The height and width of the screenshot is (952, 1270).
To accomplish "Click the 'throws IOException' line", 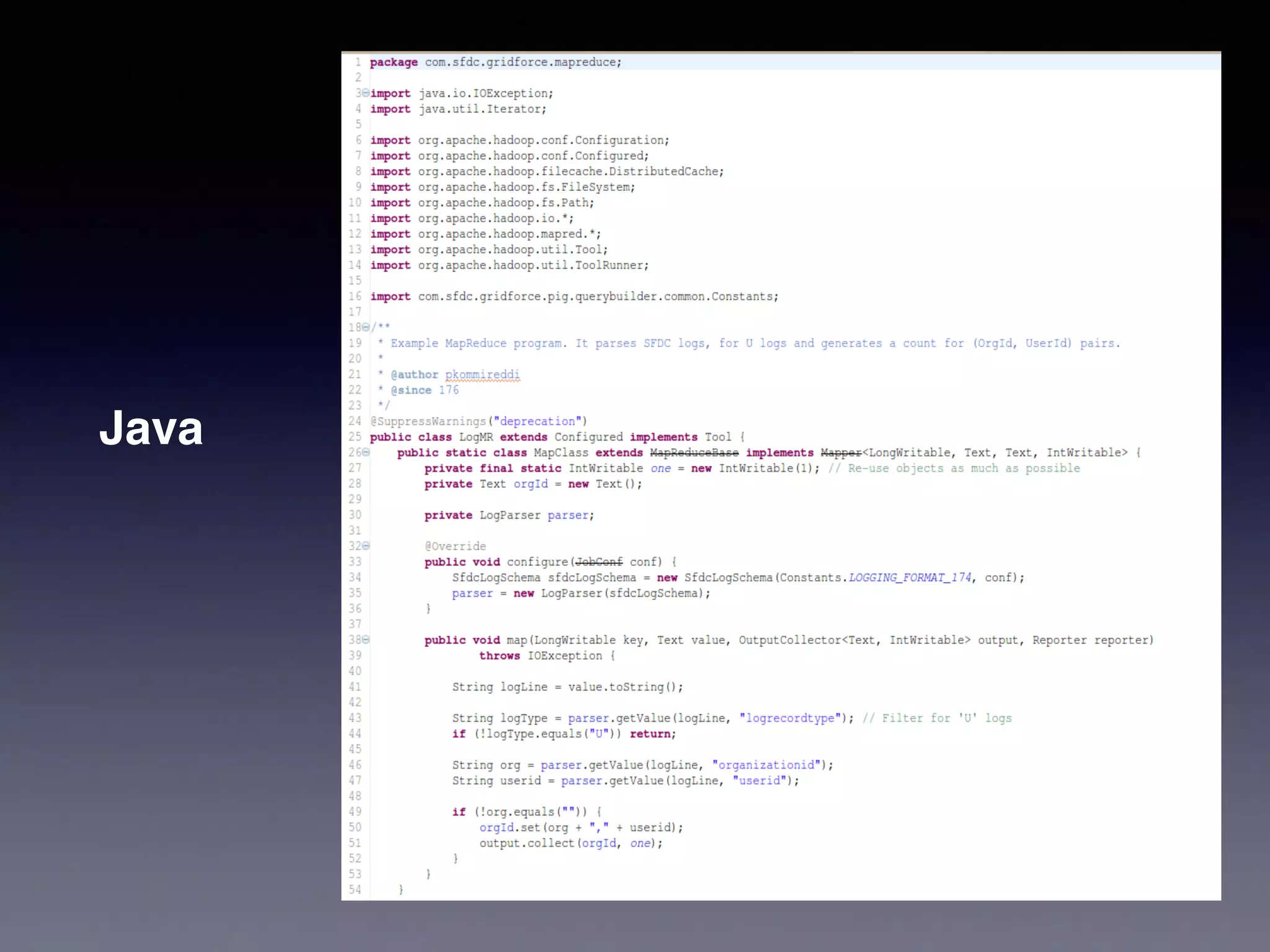I will coord(547,656).
